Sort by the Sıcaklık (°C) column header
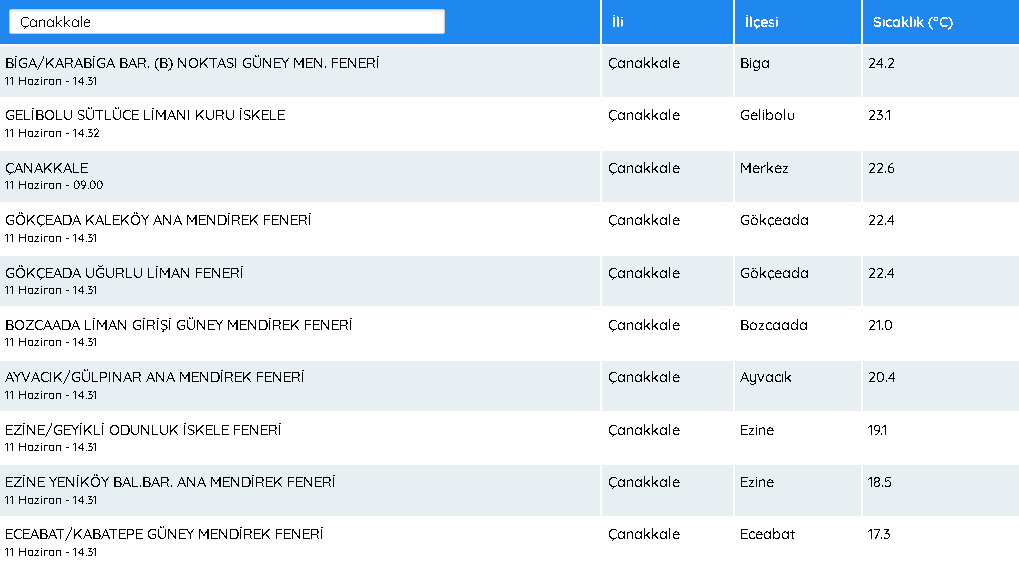 (912, 22)
